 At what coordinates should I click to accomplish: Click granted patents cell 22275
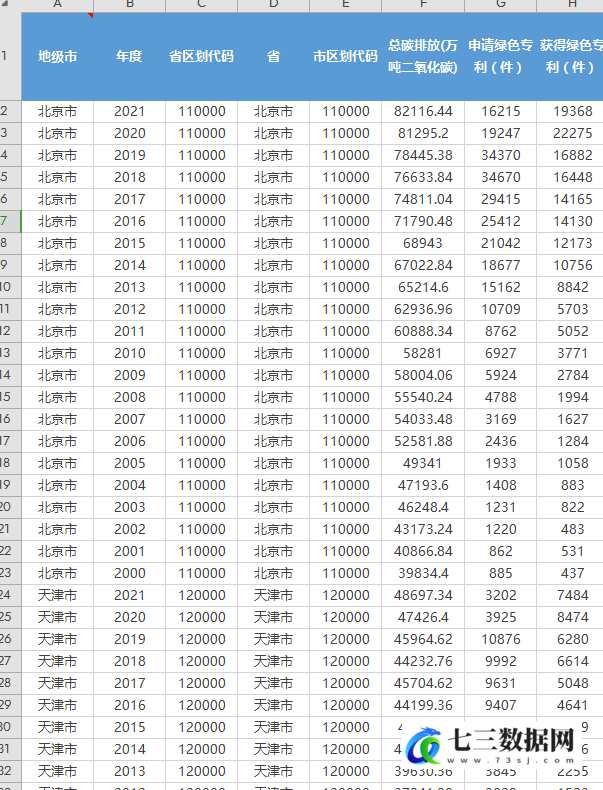pos(570,134)
